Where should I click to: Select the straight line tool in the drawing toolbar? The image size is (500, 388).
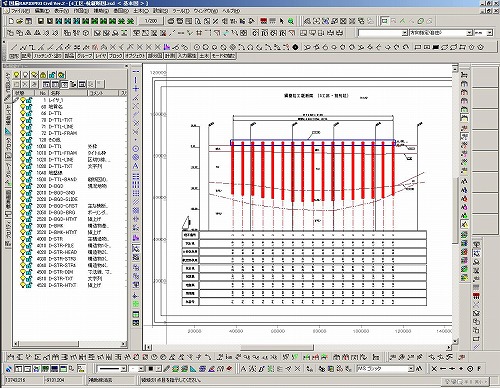click(14, 47)
